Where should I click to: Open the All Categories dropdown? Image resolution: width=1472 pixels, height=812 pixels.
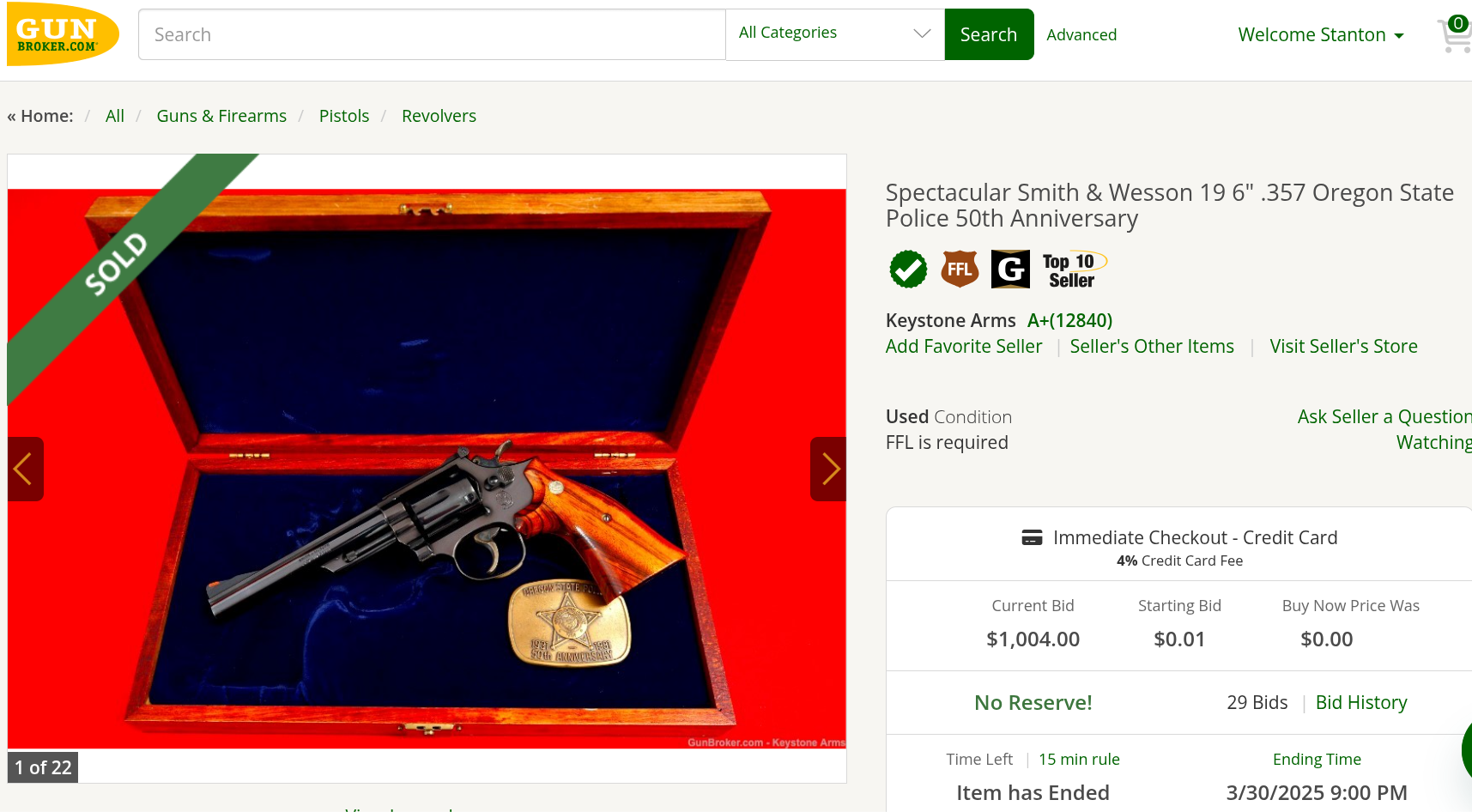[x=835, y=34]
